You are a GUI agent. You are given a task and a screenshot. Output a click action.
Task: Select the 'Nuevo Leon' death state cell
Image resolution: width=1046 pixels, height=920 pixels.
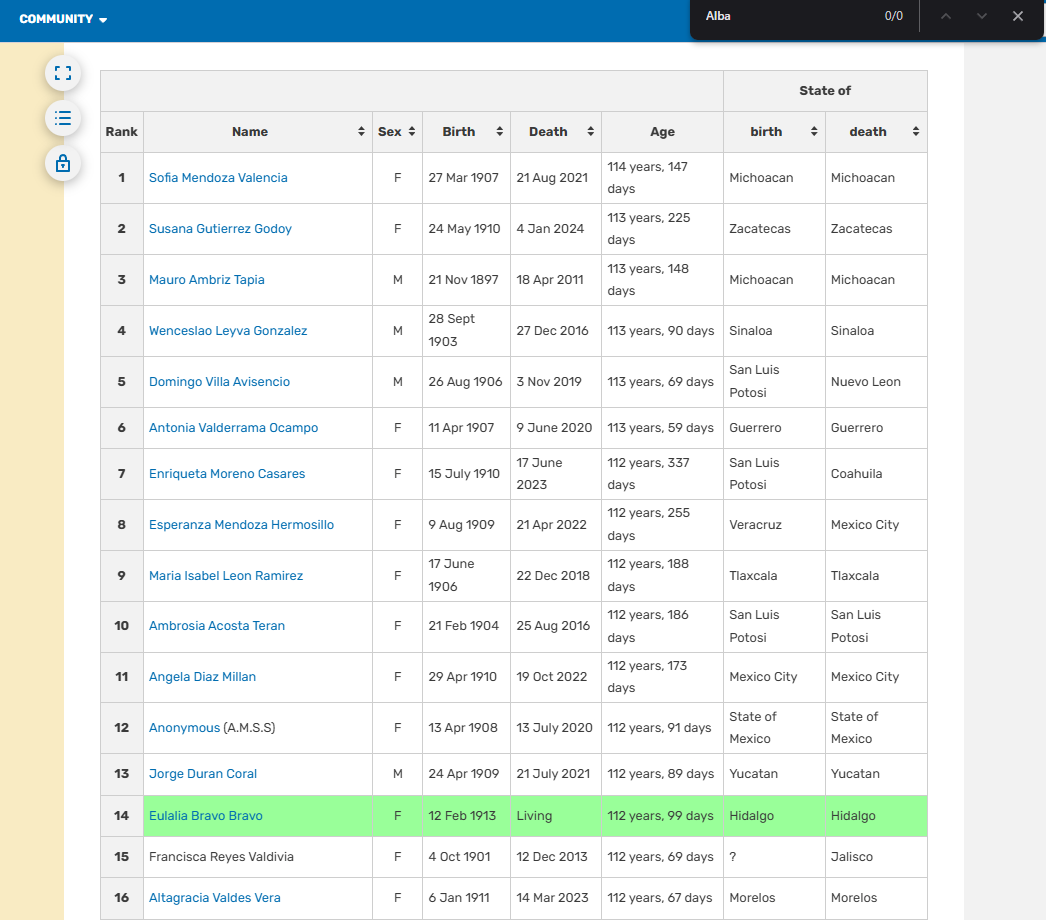coord(876,382)
